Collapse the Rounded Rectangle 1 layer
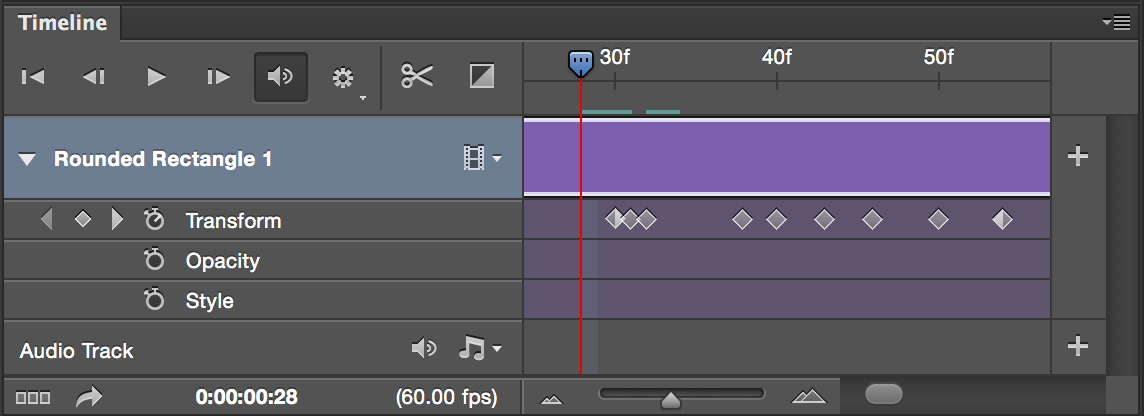This screenshot has width=1144, height=416. pos(28,159)
